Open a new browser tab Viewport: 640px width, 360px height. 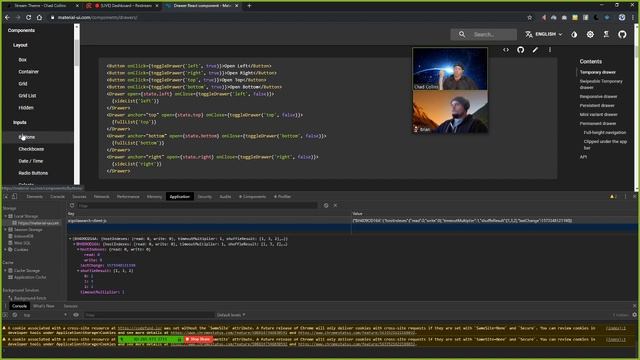[x=249, y=6]
